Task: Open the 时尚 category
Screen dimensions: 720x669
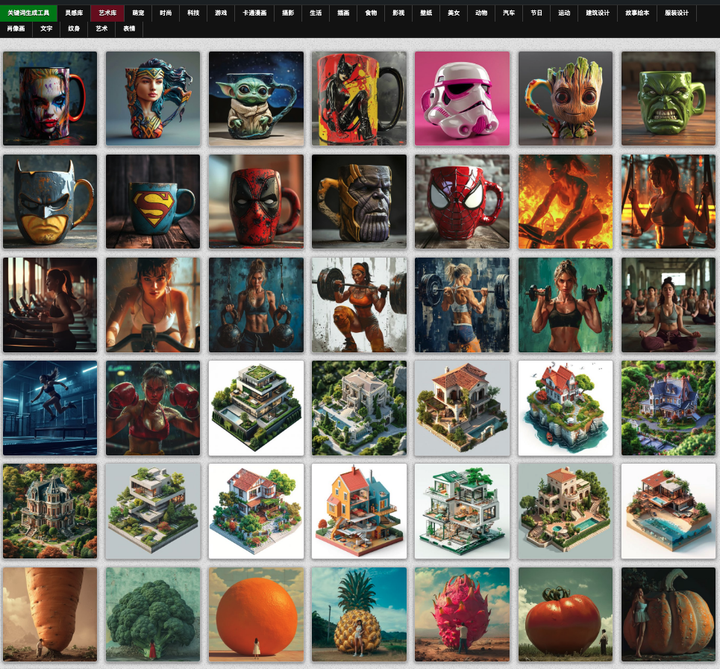Action: click(166, 13)
